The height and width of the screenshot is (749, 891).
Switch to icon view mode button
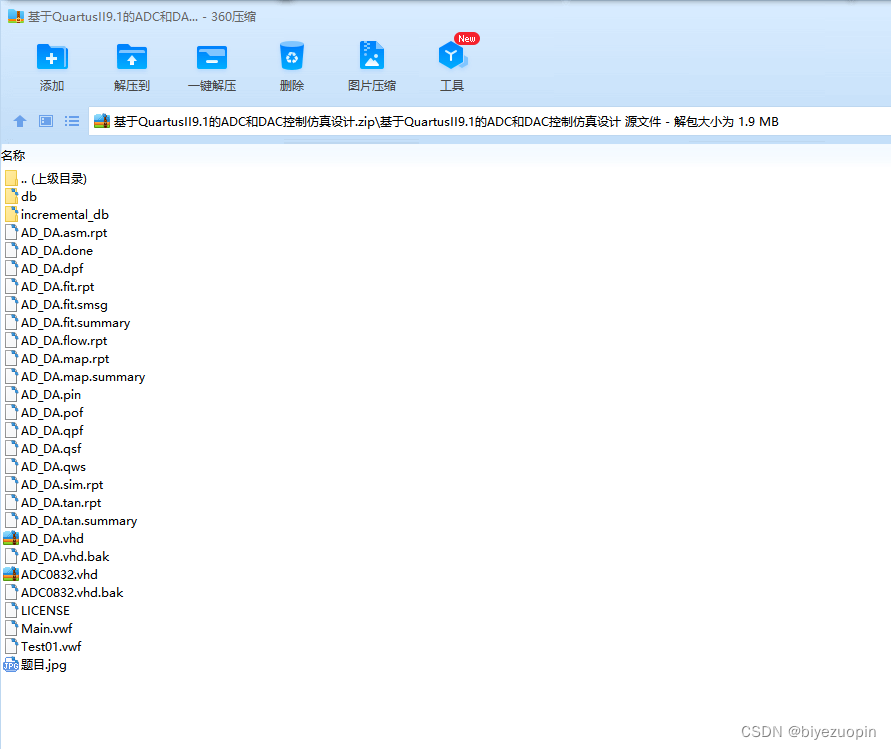click(46, 121)
